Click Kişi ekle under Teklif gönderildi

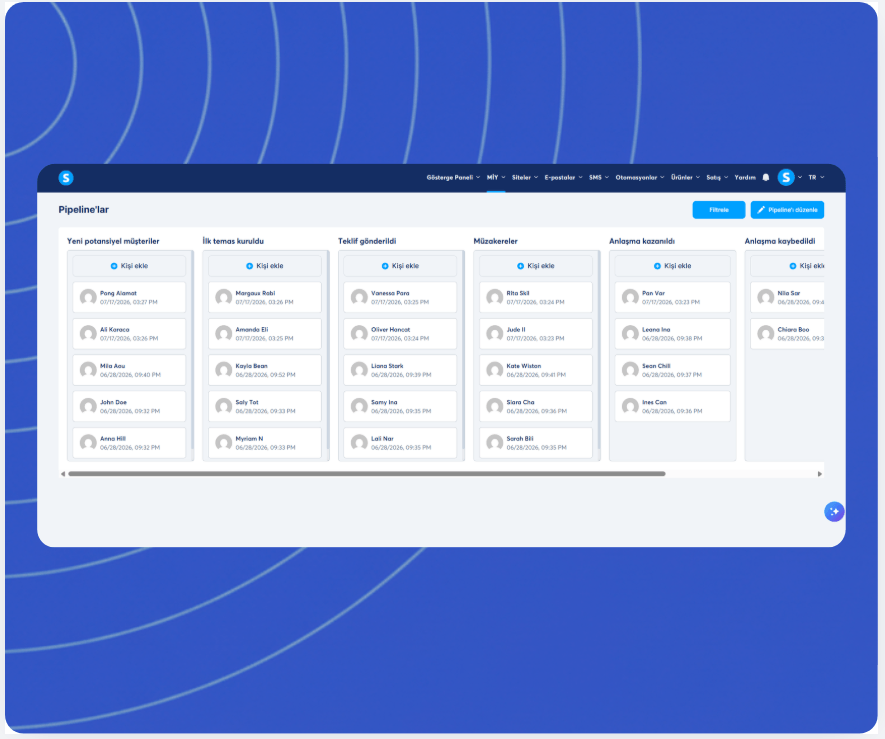point(400,266)
